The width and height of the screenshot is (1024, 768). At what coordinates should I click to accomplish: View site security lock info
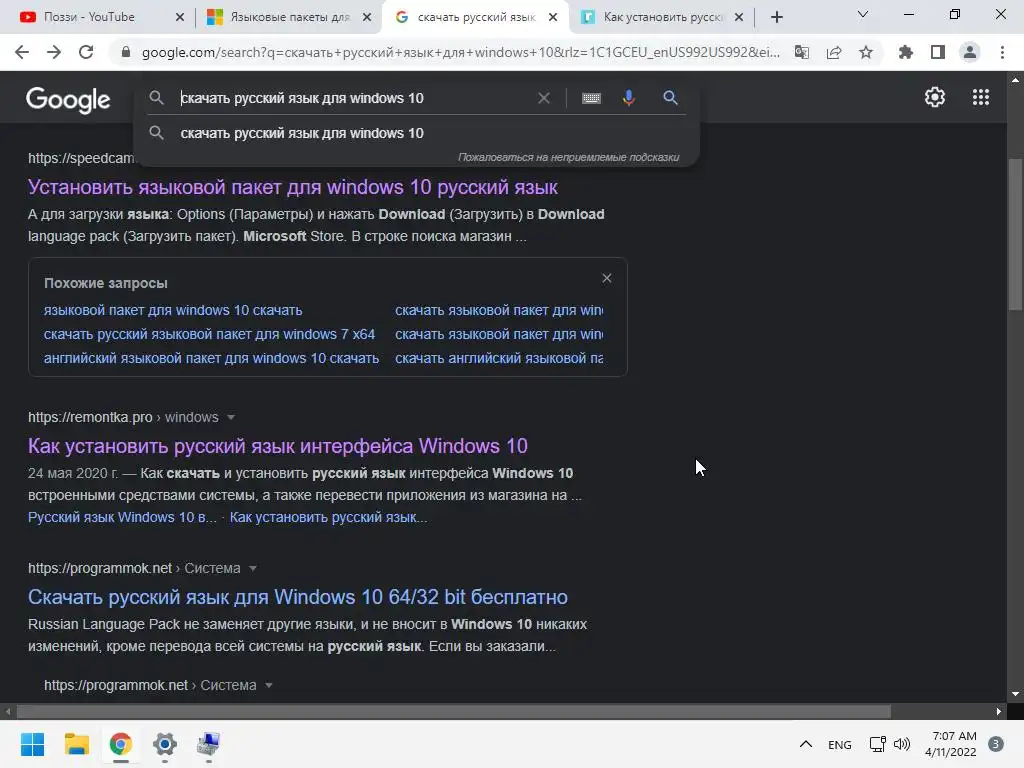126,52
